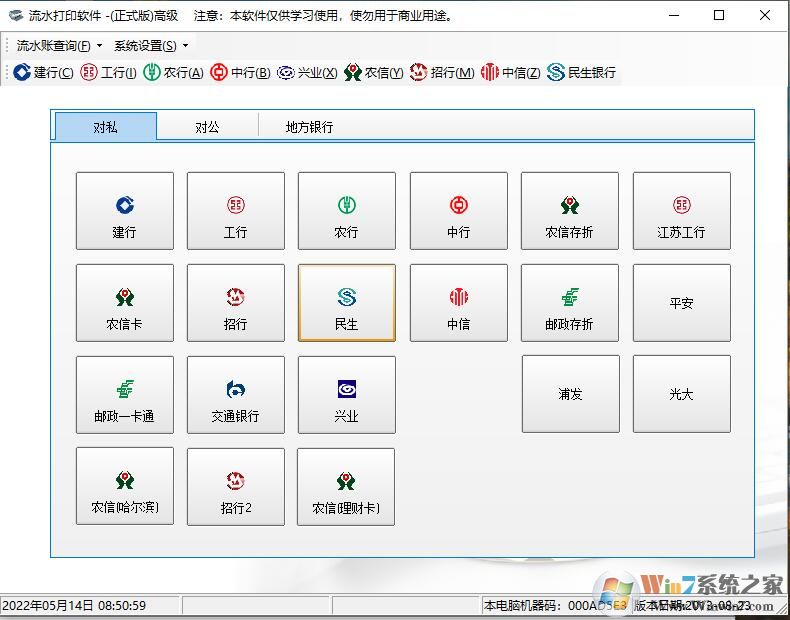This screenshot has width=790, height=620.
Task: Click the 浦发 button
Action: pyautogui.click(x=570, y=394)
